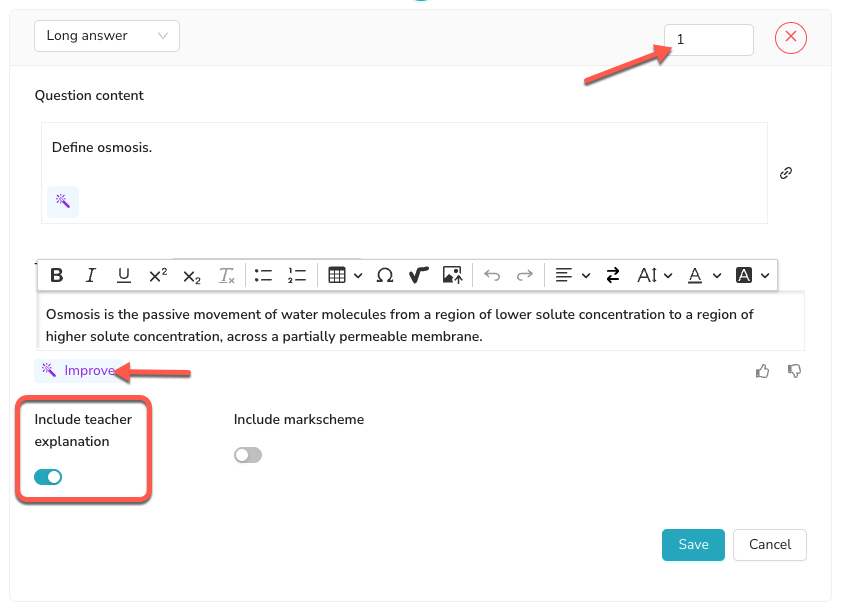Click the link icon beside question content
The height and width of the screenshot is (610, 842).
(786, 173)
